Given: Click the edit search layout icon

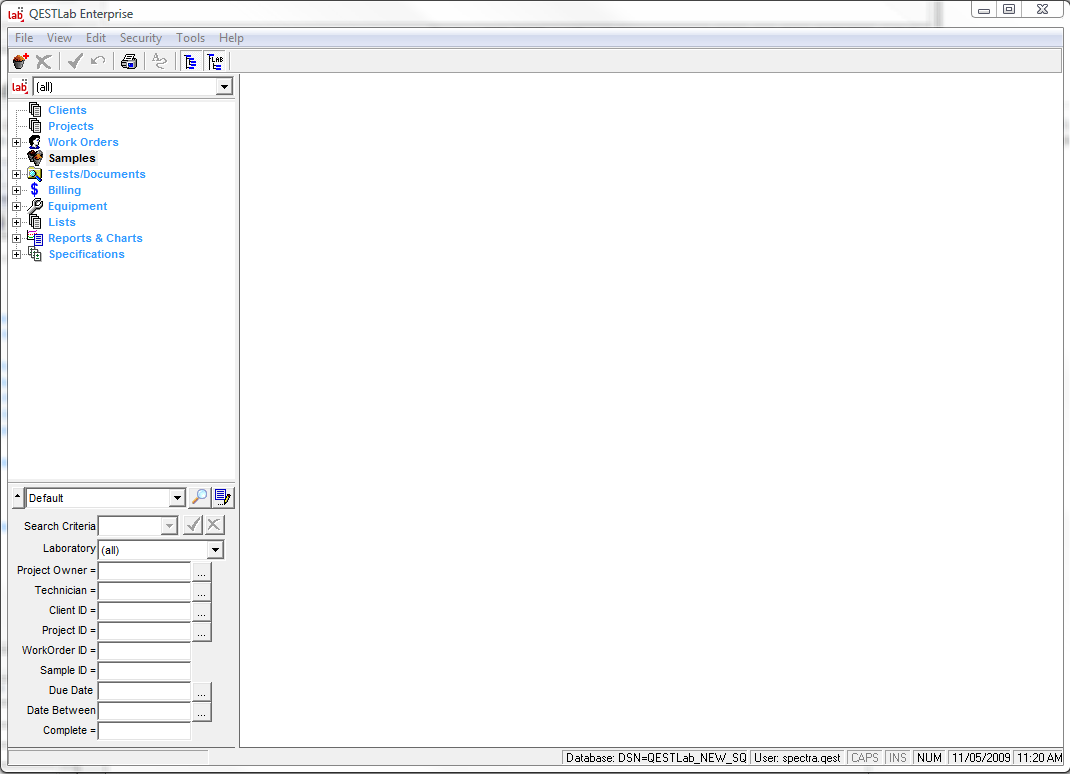Looking at the screenshot, I should 223,497.
